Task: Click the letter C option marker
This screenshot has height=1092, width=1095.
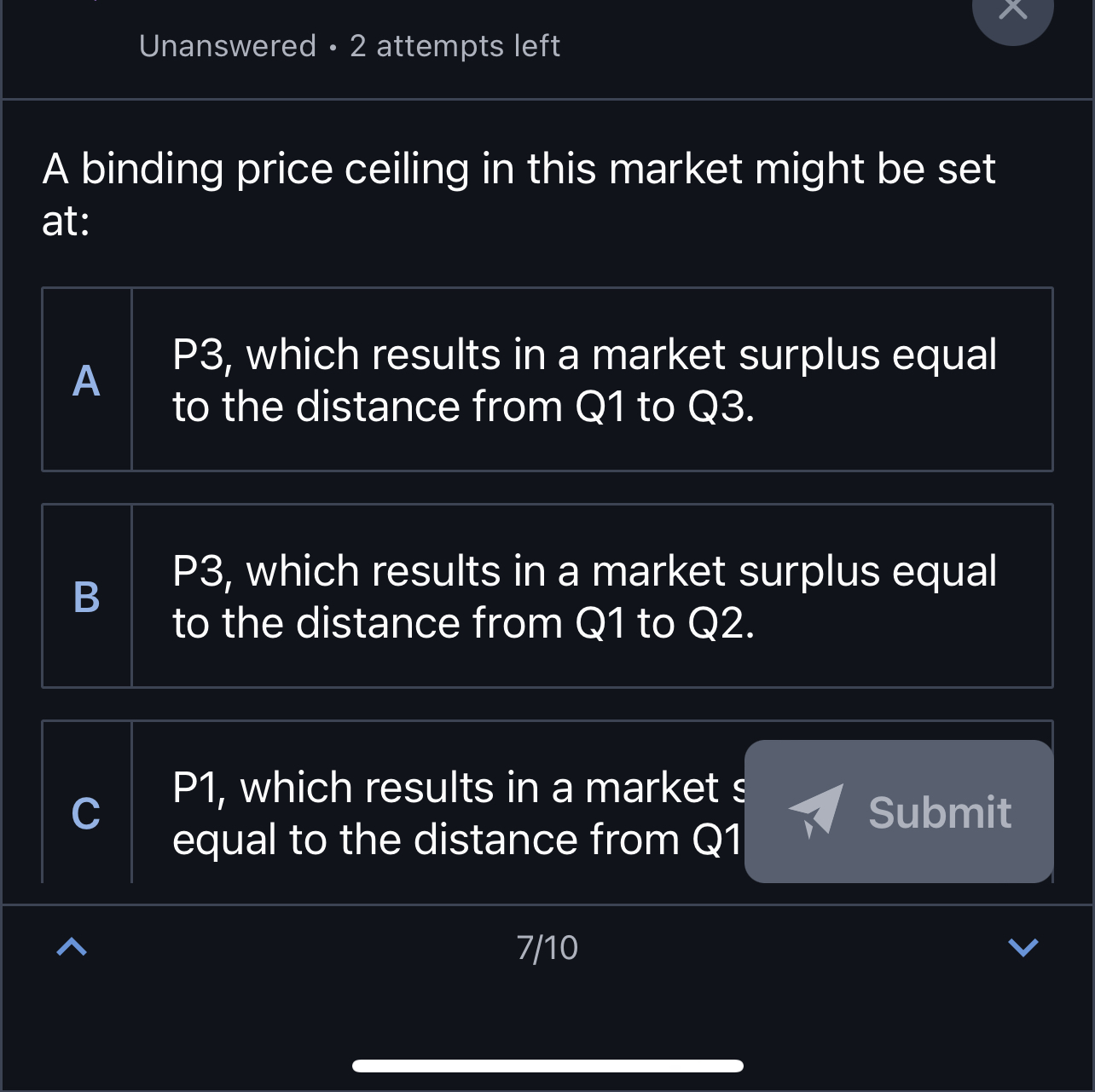Action: (86, 814)
